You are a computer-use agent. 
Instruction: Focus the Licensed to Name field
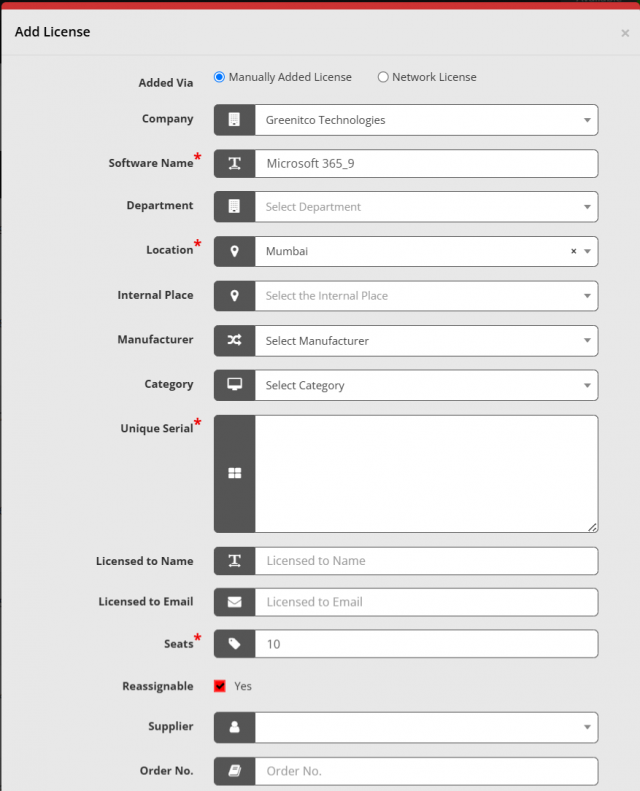(x=426, y=560)
